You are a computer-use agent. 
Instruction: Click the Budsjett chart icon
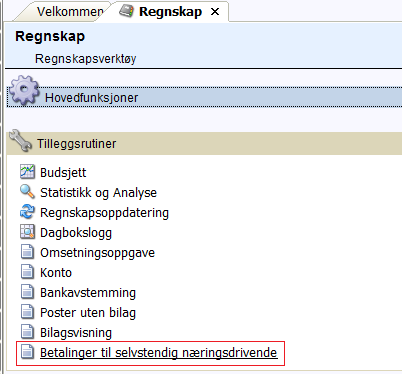point(27,172)
